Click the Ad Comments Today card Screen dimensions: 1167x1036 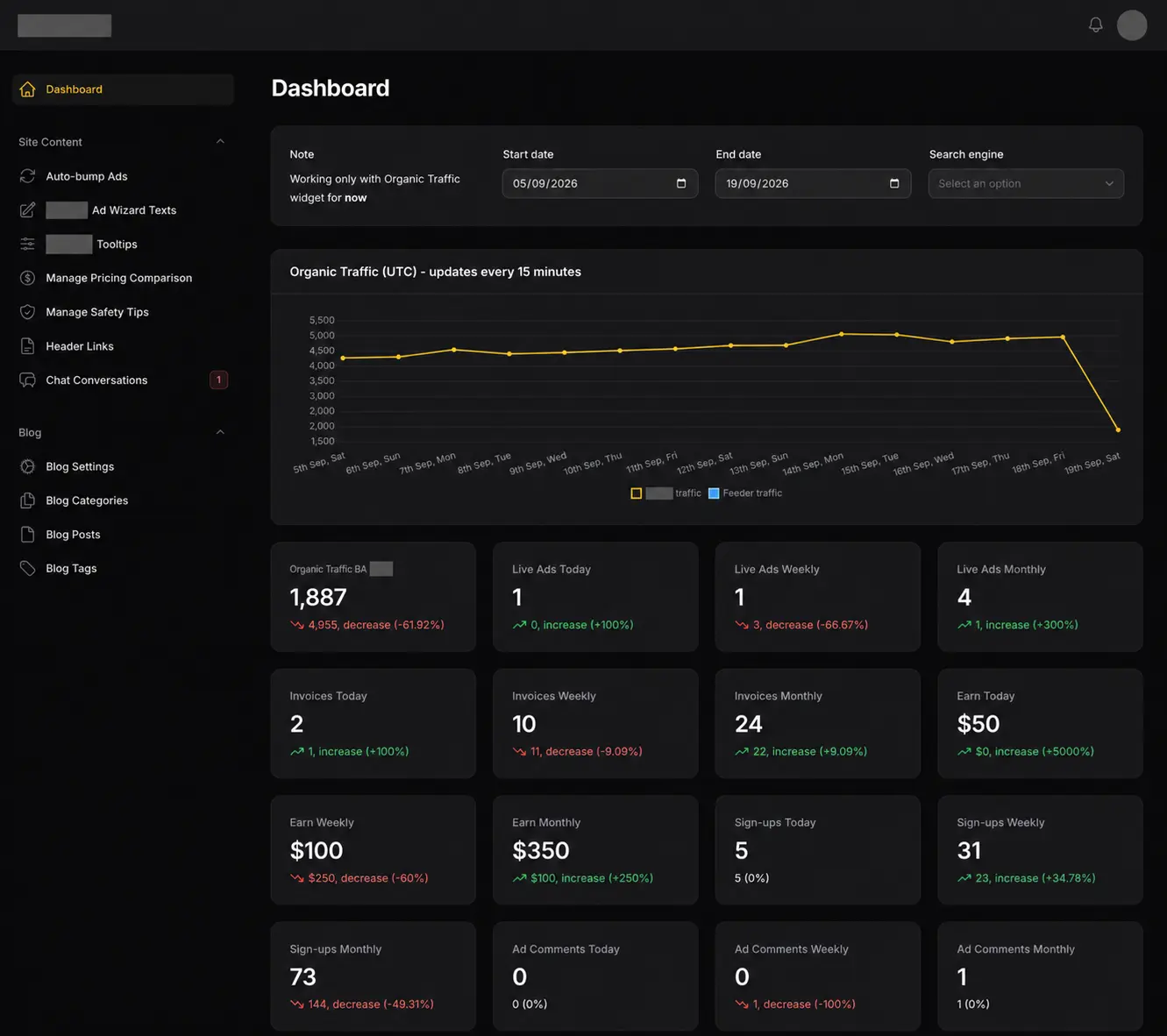(x=595, y=976)
